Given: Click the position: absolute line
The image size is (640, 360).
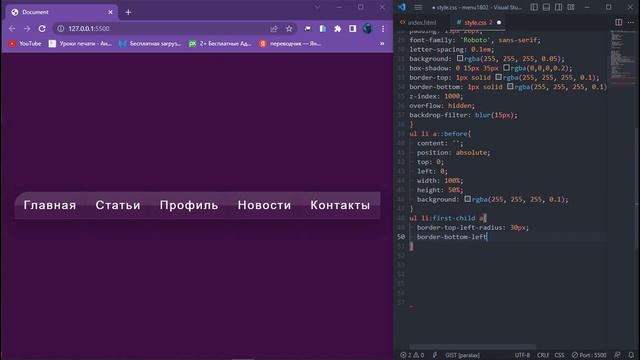Looking at the screenshot, I should pos(453,152).
